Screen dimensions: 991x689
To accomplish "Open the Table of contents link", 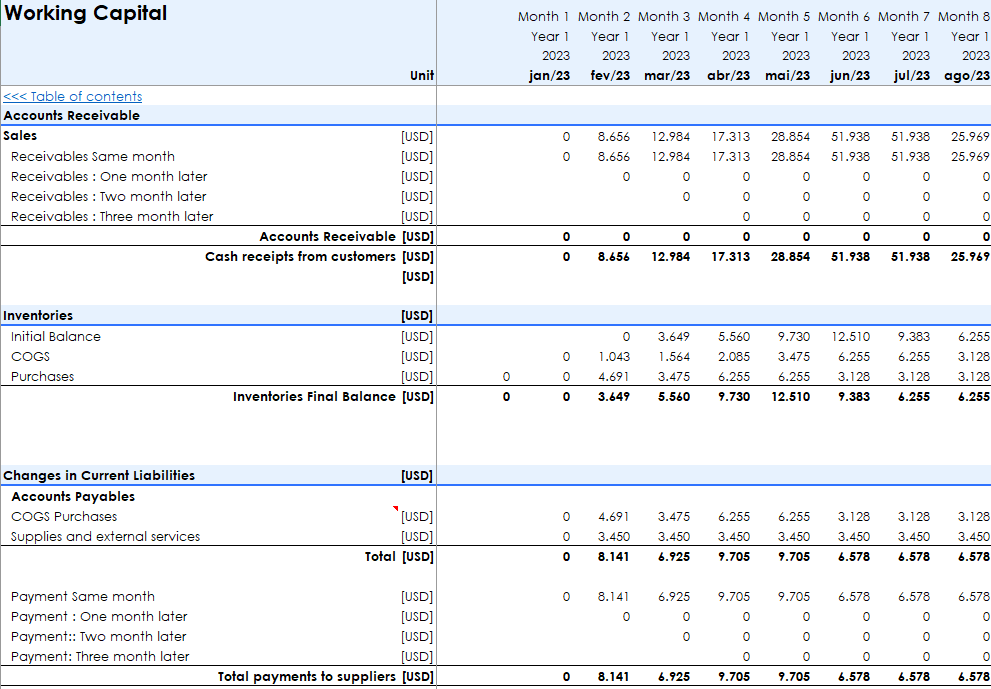I will [x=73, y=96].
